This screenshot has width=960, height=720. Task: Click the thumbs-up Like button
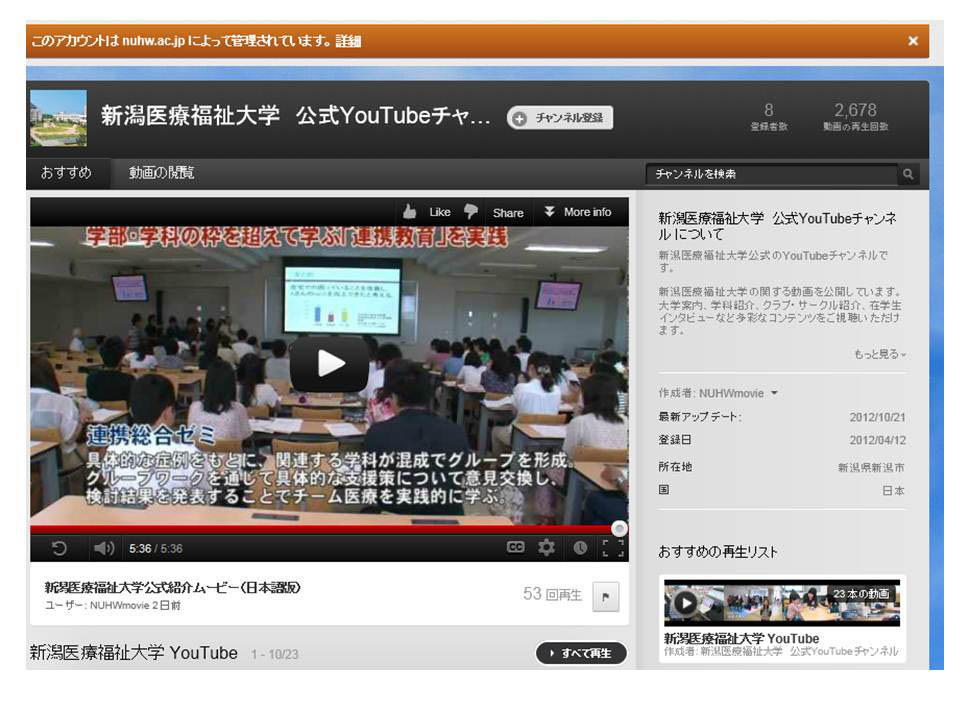427,212
